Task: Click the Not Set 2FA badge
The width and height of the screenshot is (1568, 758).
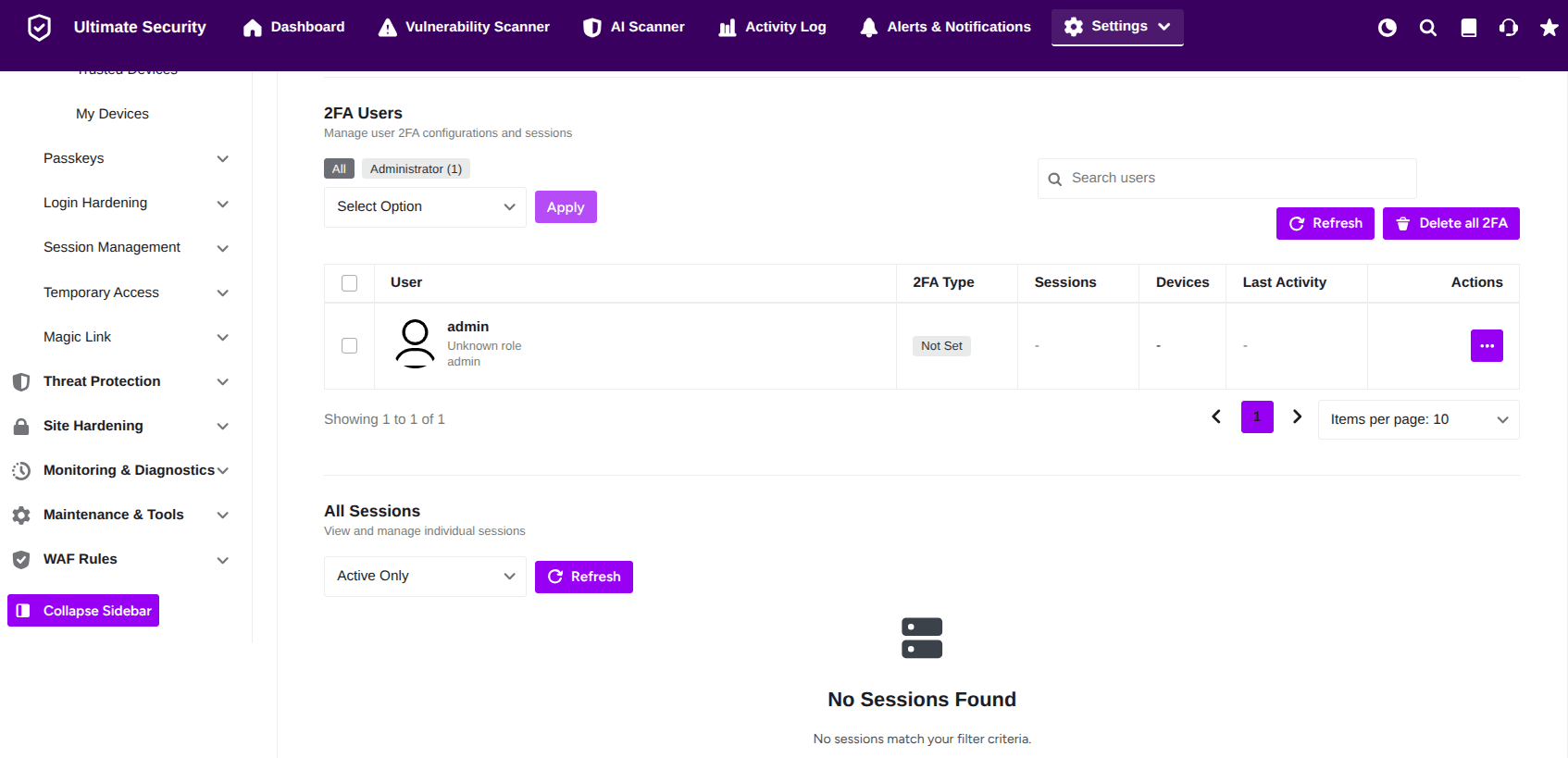Action: click(x=941, y=346)
